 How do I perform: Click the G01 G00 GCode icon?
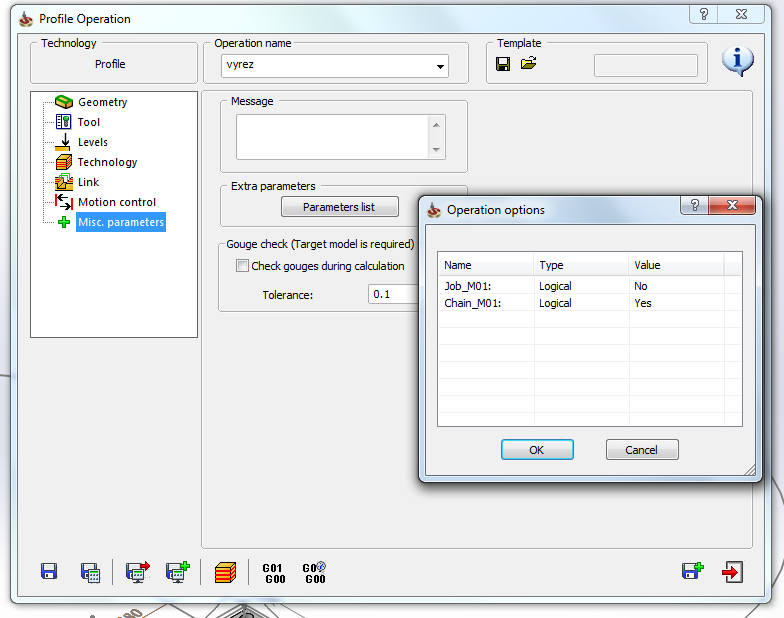pyautogui.click(x=274, y=574)
